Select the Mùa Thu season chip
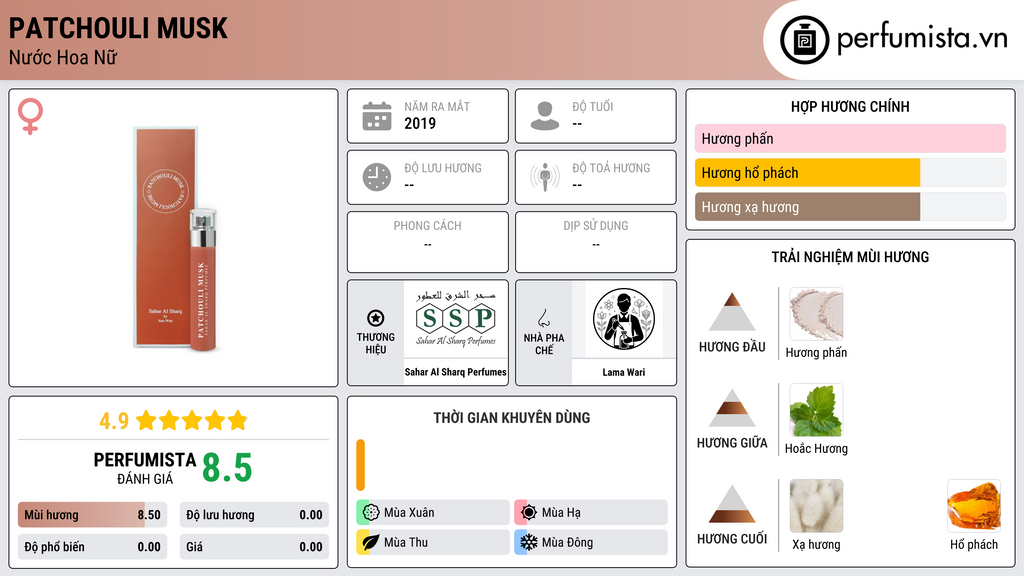 (433, 542)
